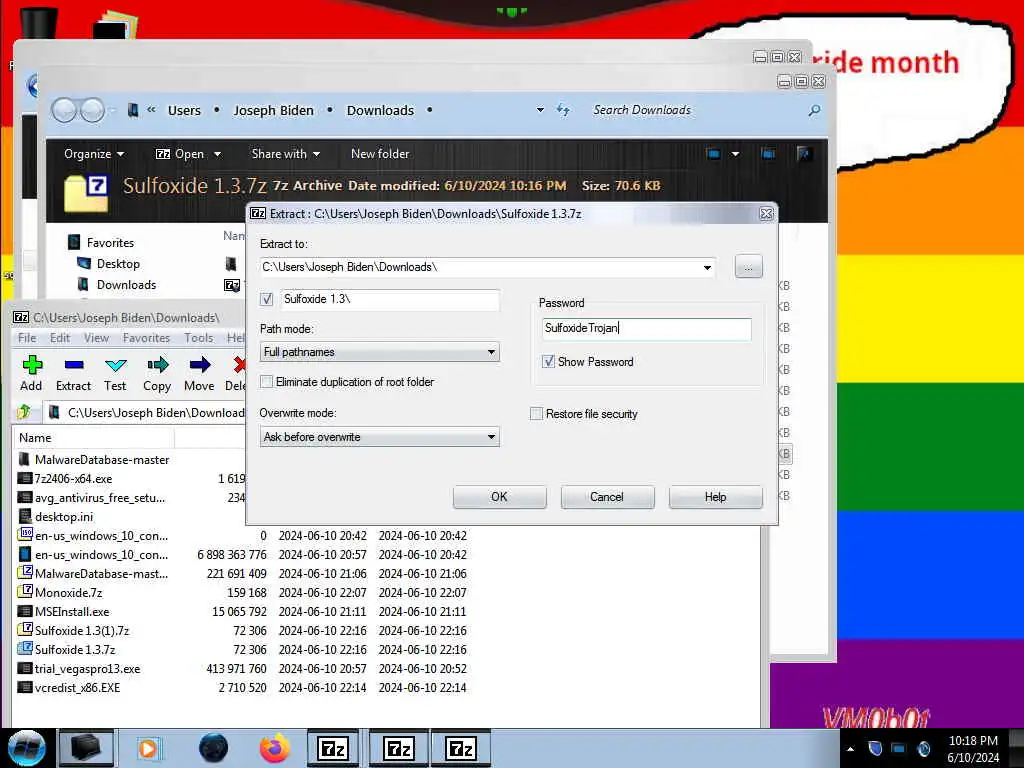Click the refresh arrows in Explorer address bar

(563, 110)
